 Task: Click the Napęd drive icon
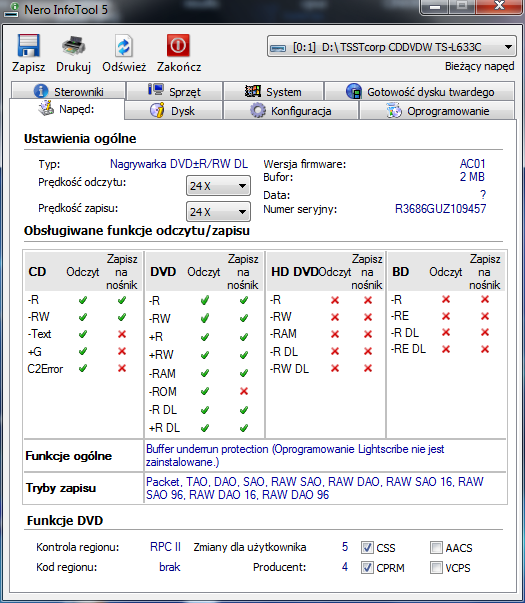click(x=46, y=108)
